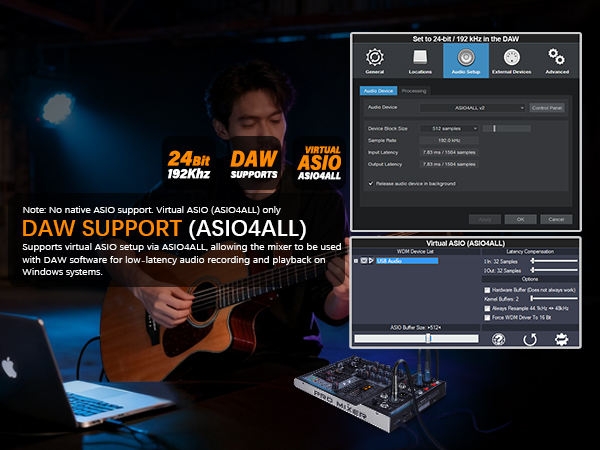Enable Force WDM Driver To 16 Bit
The width and height of the screenshot is (600, 450).
(x=487, y=318)
